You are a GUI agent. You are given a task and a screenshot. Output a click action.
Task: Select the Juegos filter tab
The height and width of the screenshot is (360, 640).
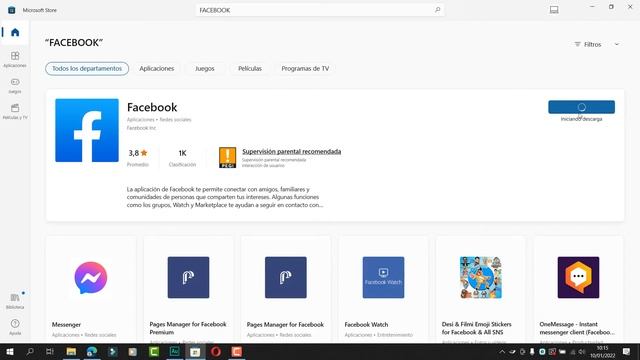pyautogui.click(x=204, y=69)
